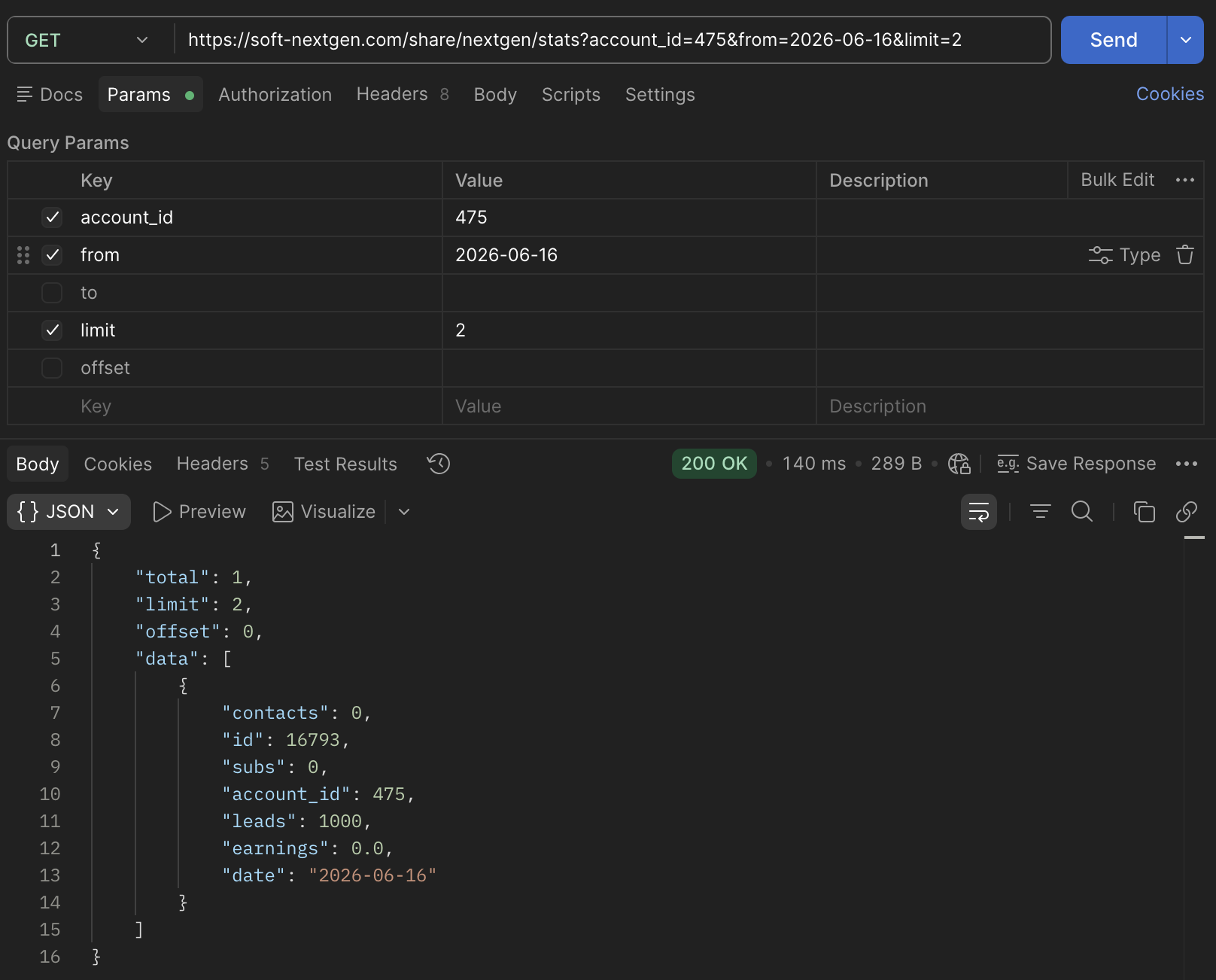Switch to the Authorization tab
The width and height of the screenshot is (1216, 980).
(x=275, y=94)
